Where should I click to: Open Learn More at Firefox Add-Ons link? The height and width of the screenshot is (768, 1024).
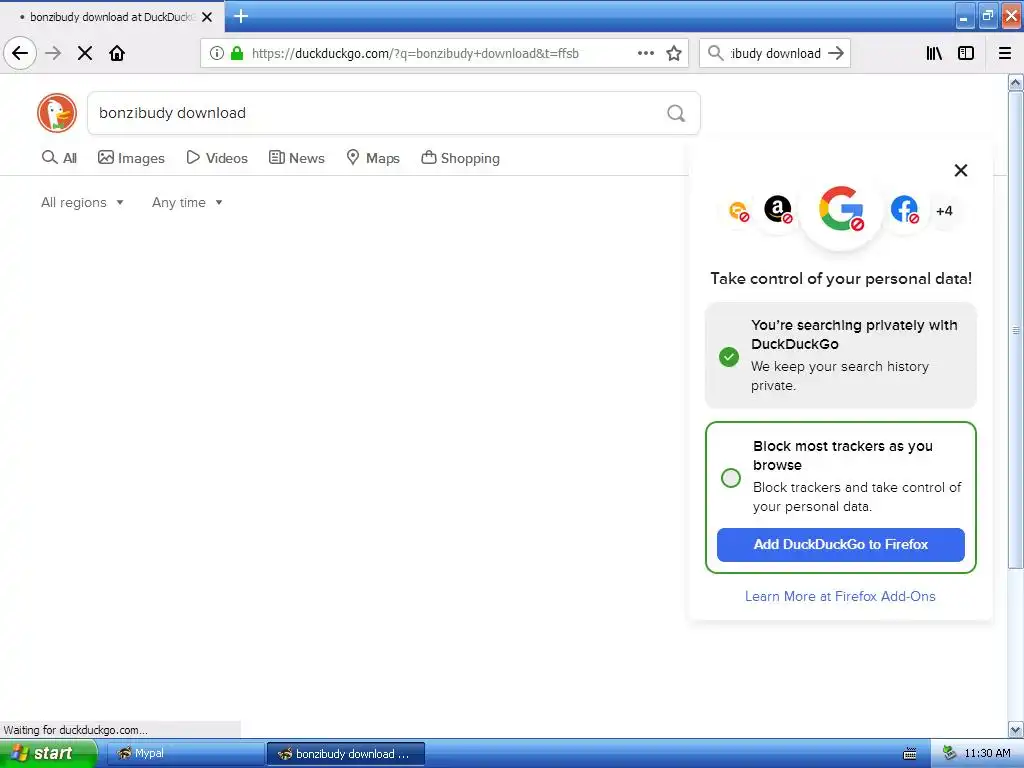pos(840,596)
